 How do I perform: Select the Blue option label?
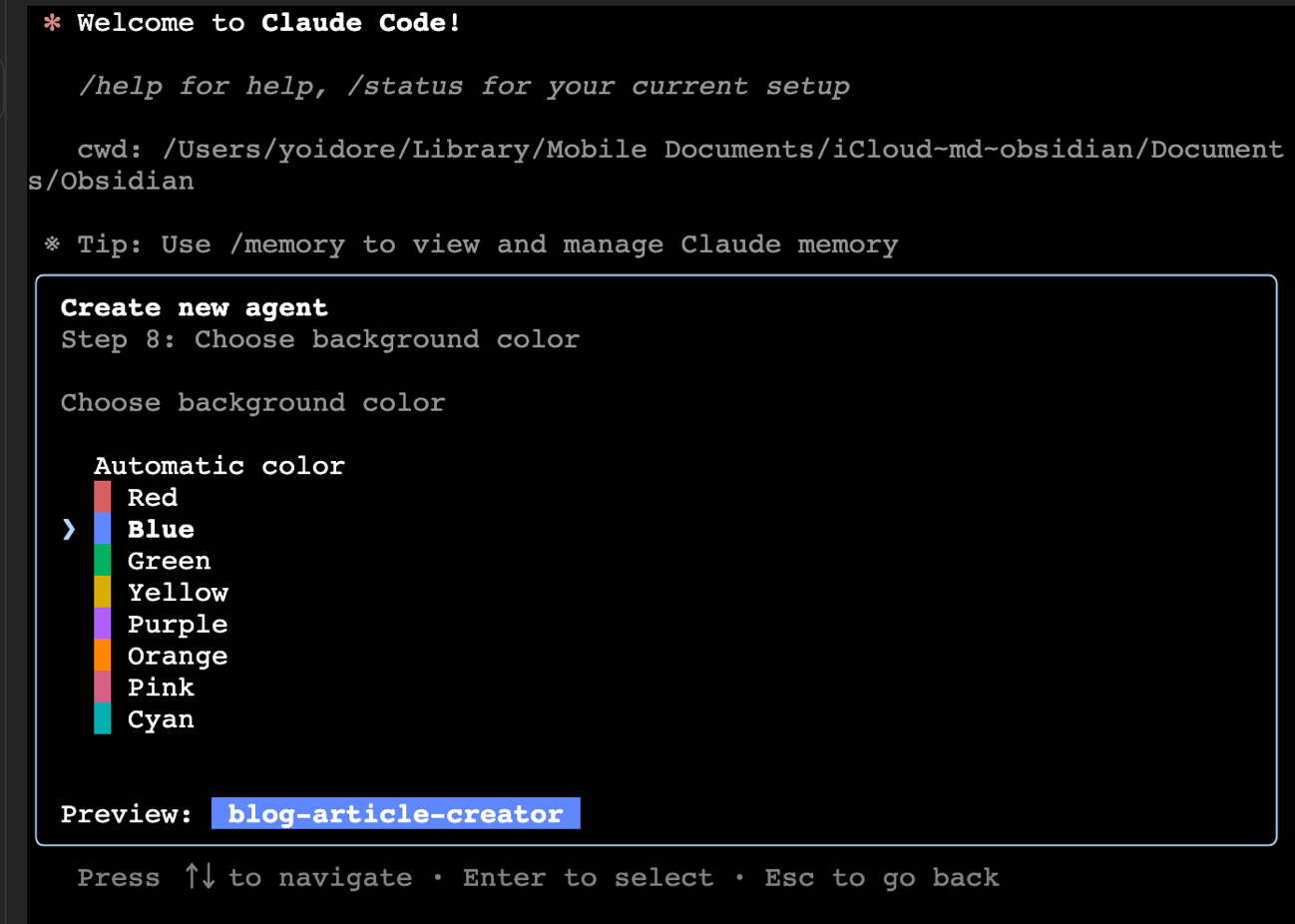point(161,529)
